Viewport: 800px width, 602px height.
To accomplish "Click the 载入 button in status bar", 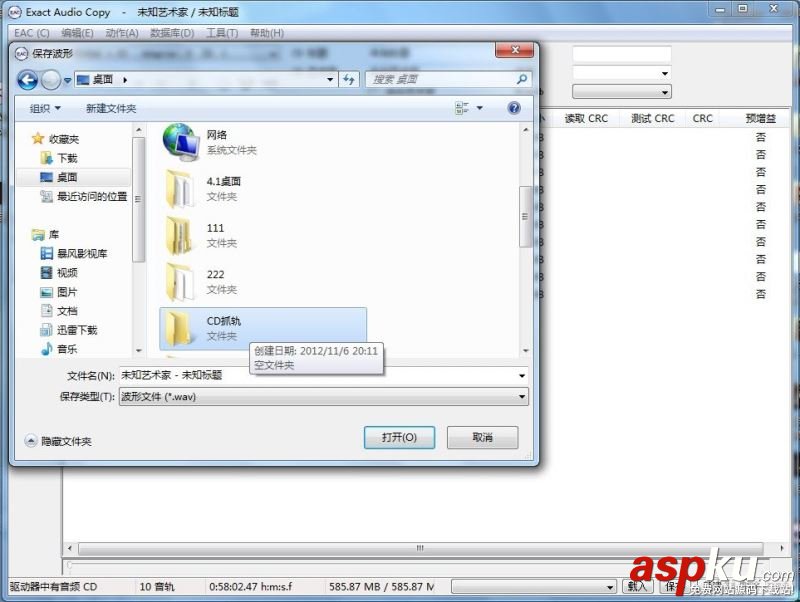I will (x=637, y=587).
